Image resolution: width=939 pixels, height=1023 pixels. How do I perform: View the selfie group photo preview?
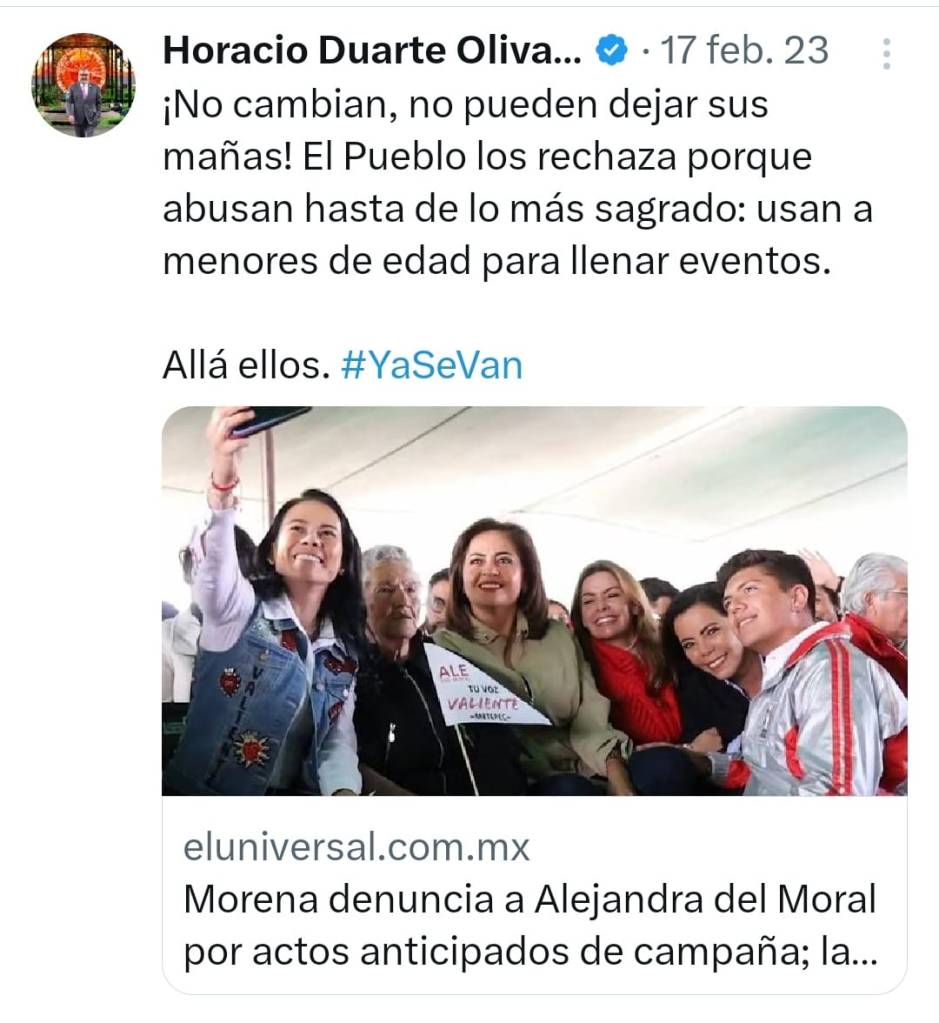click(x=534, y=601)
